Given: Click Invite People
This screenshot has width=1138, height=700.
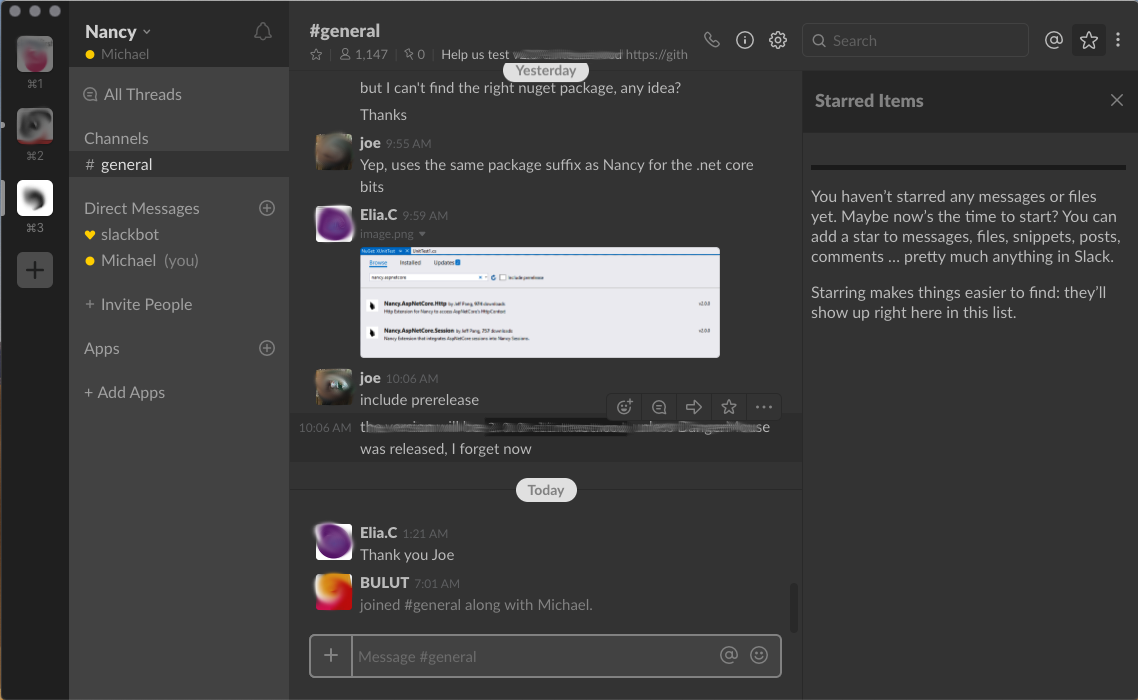Looking at the screenshot, I should click(x=139, y=304).
